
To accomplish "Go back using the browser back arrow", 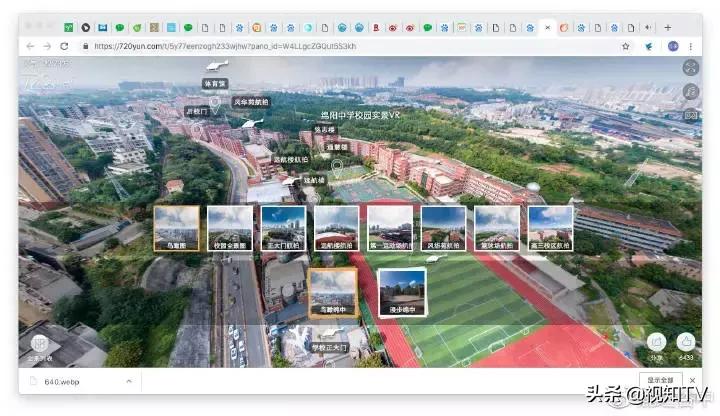I will click(x=30, y=46).
